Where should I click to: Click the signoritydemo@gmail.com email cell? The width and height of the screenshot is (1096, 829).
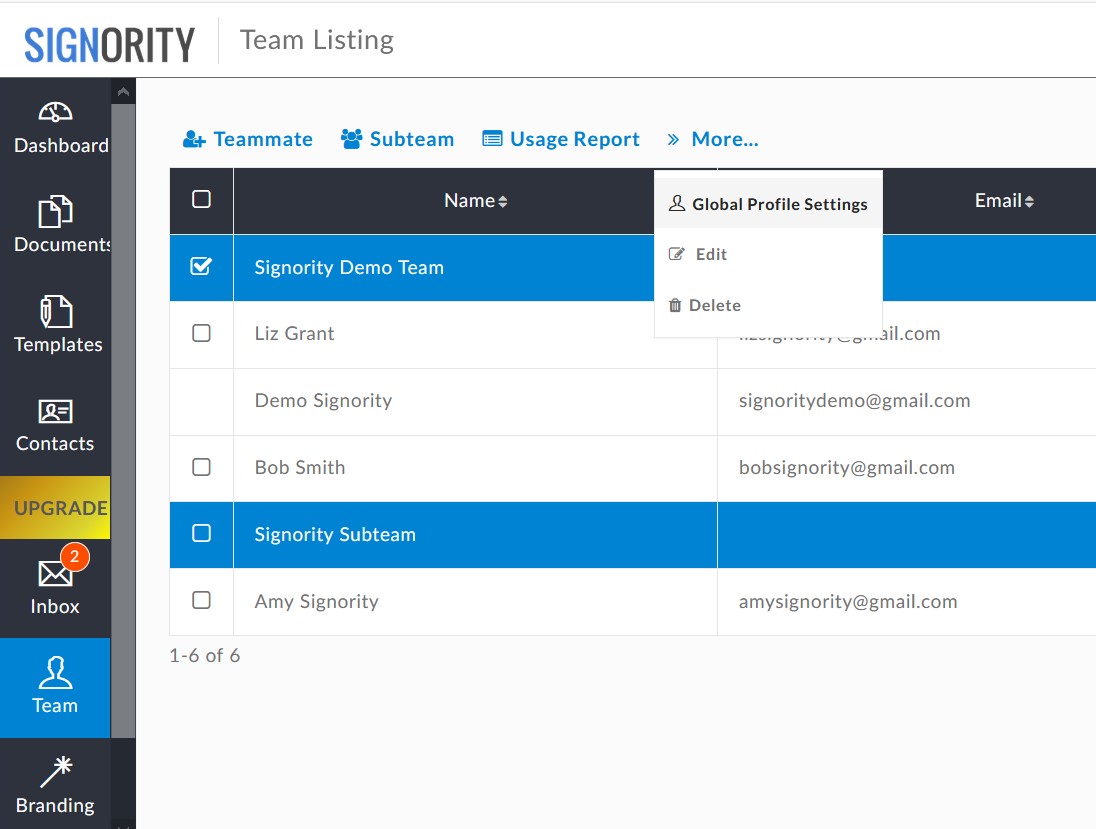point(854,401)
